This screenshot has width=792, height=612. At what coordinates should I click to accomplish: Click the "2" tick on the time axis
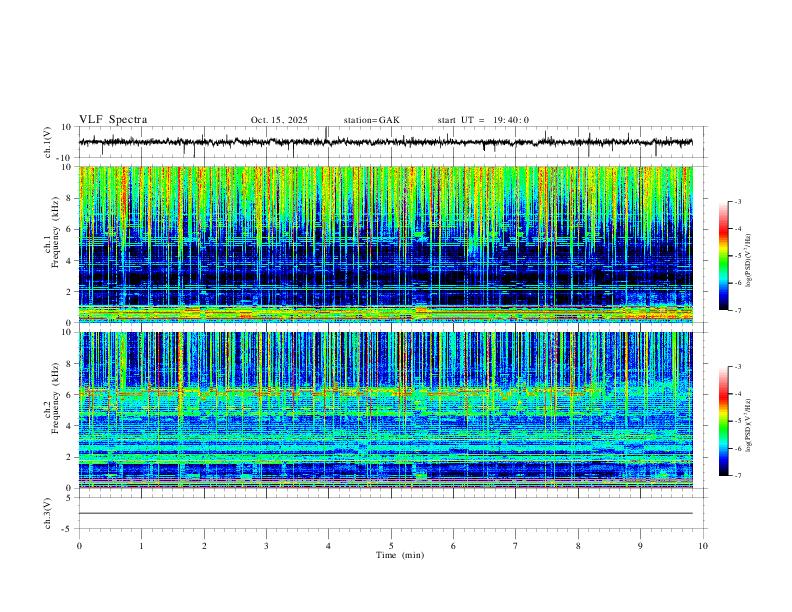coord(204,546)
